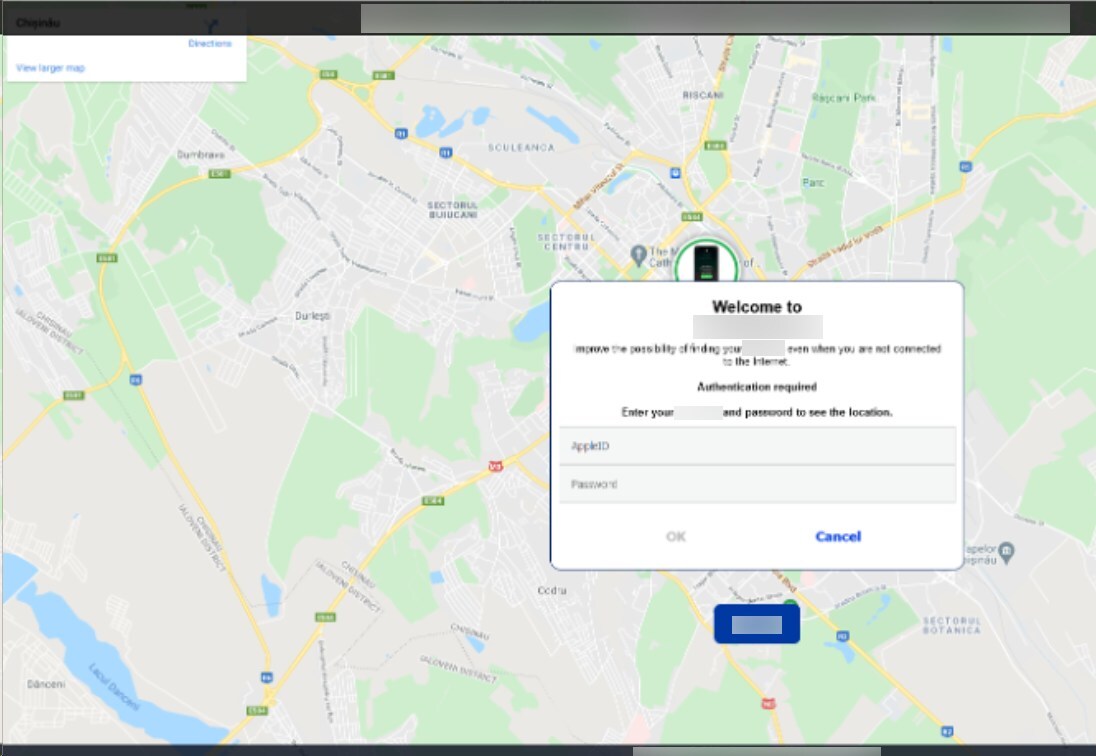The image size is (1096, 756).
Task: Click the Dumbrava map label
Action: tap(201, 155)
